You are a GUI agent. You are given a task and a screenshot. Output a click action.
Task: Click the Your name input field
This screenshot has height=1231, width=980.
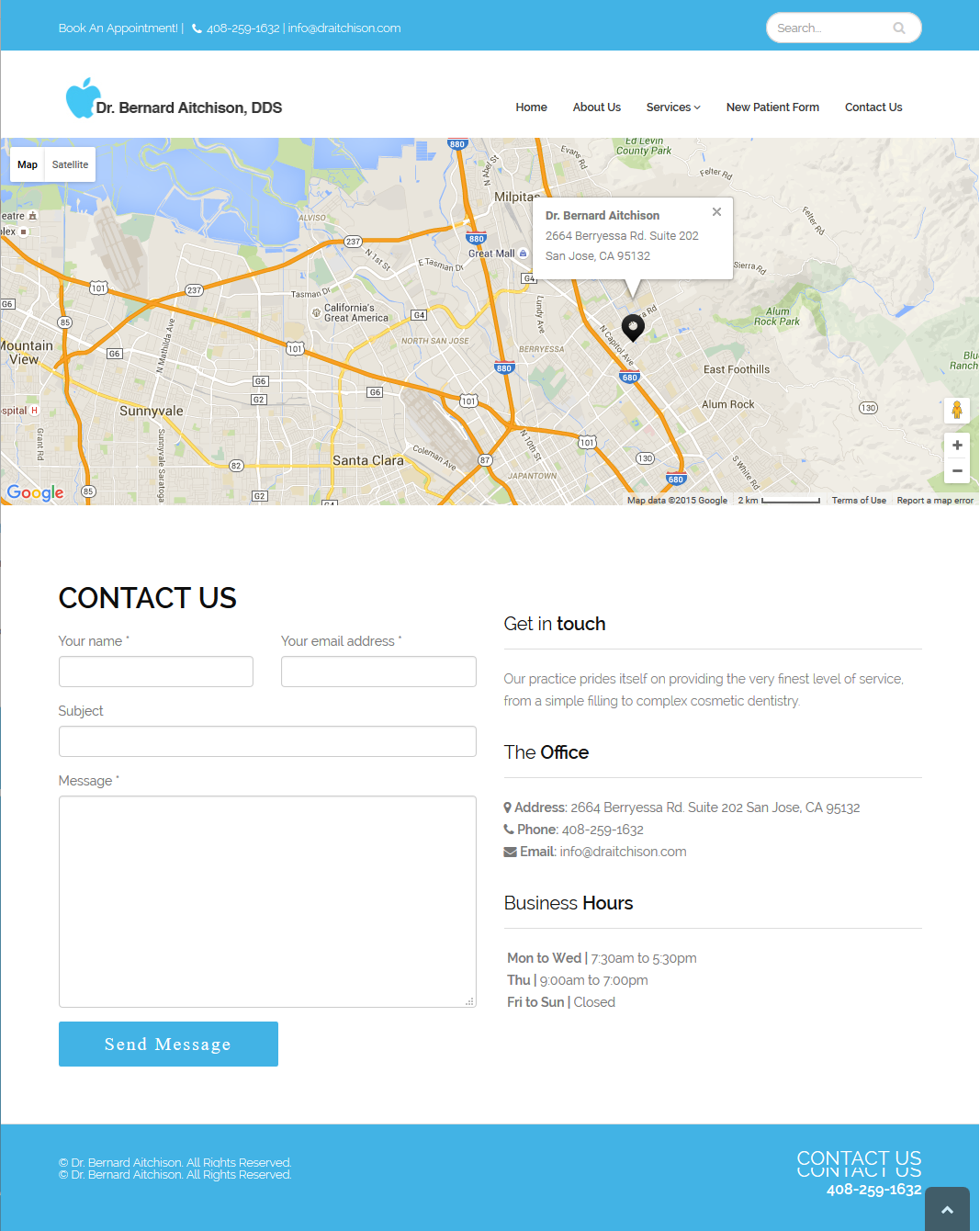coord(156,672)
